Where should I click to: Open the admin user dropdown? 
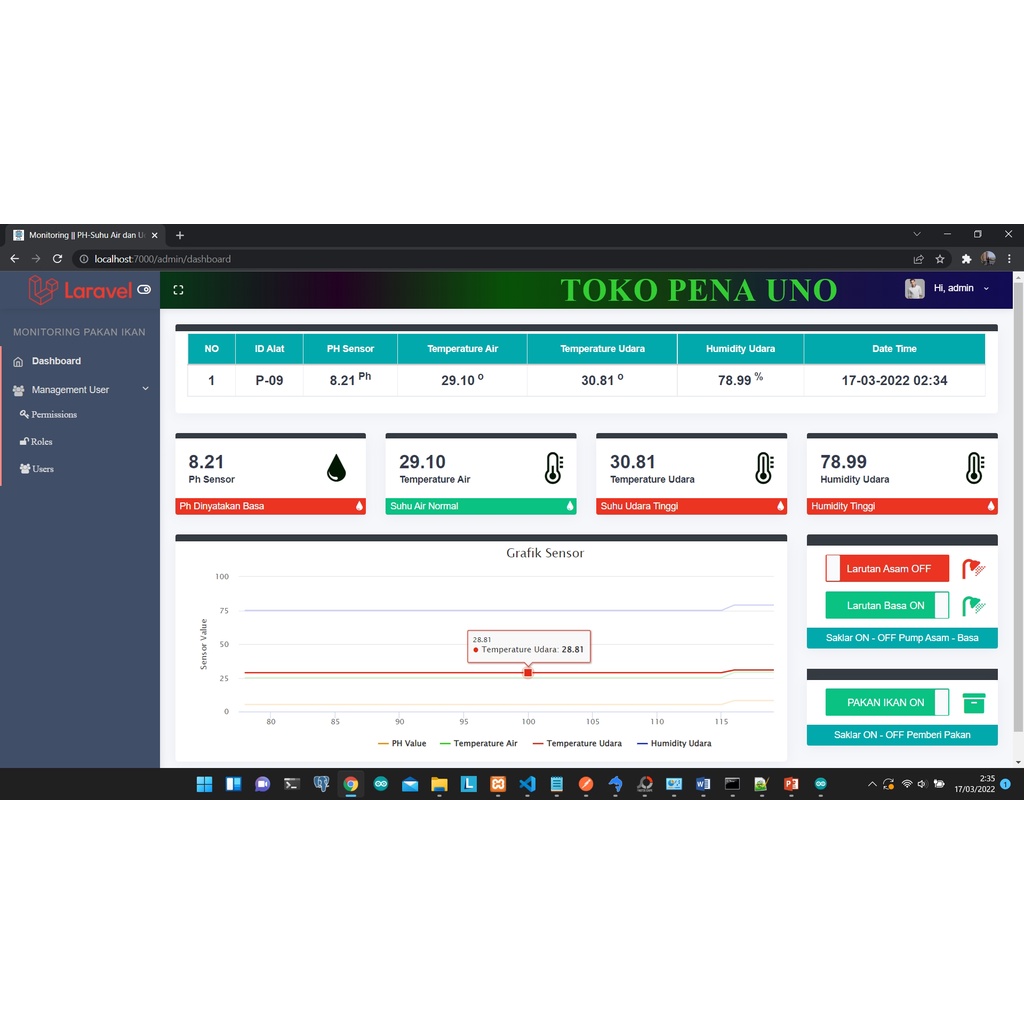click(x=948, y=289)
